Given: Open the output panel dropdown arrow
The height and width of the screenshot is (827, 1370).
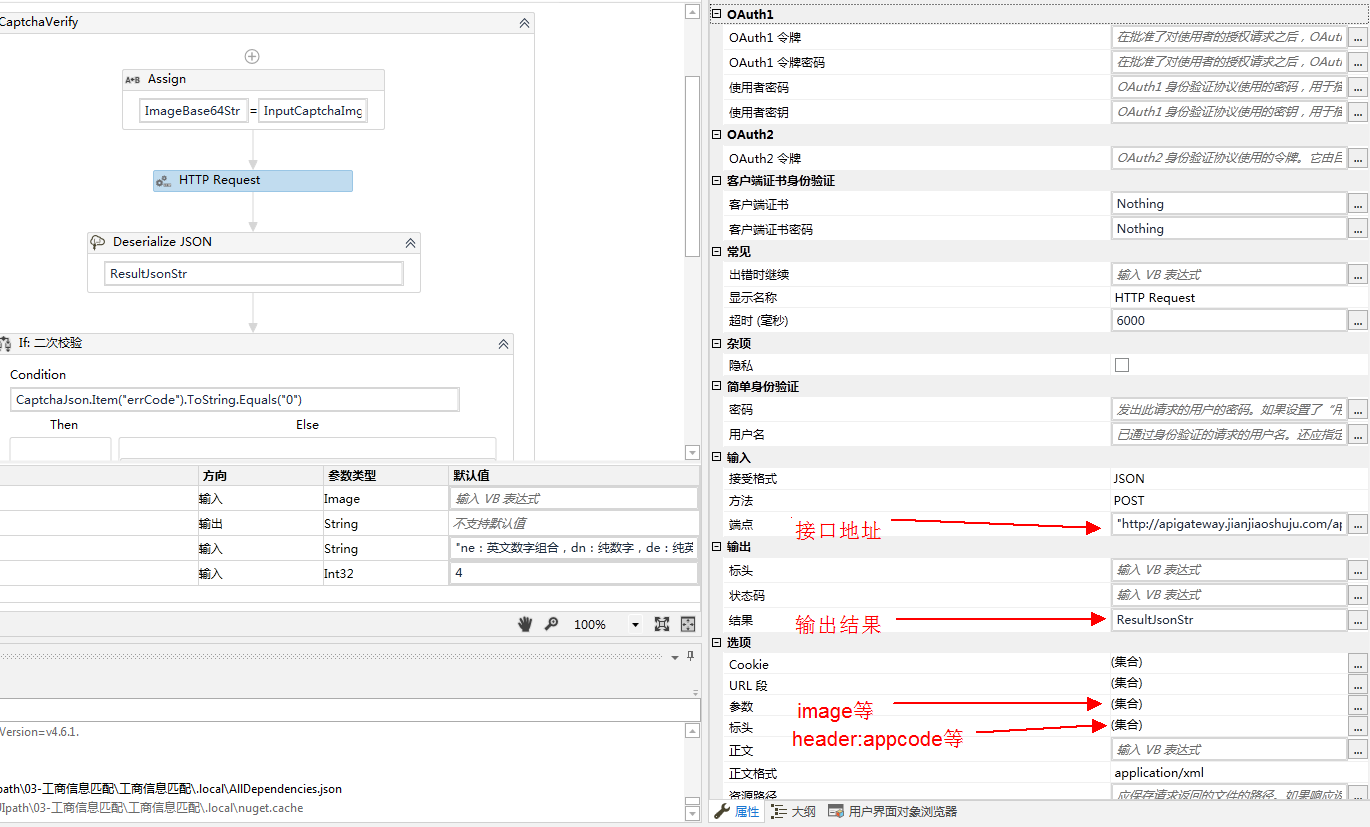Looking at the screenshot, I should [x=675, y=658].
